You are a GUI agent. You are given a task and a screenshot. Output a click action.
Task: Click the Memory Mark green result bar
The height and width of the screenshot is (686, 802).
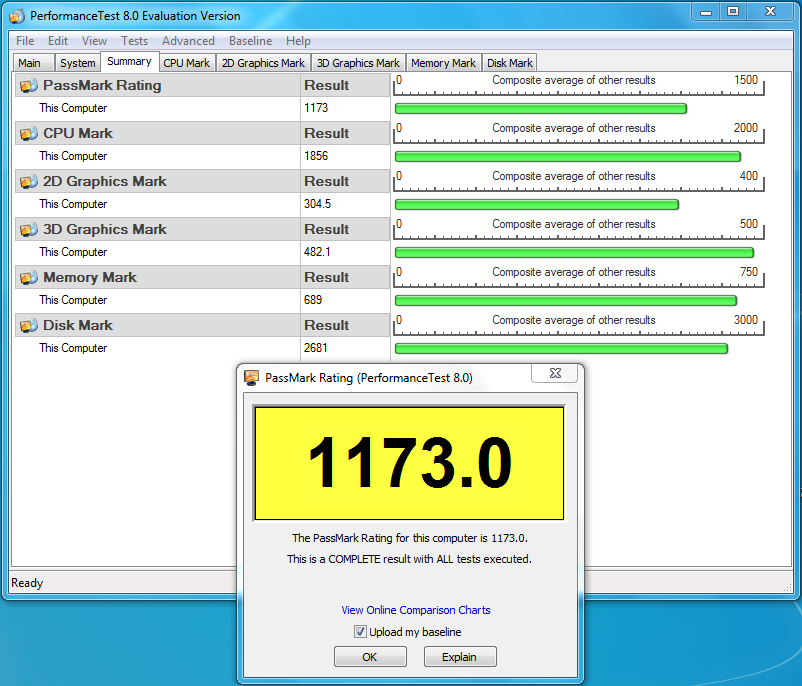tap(566, 301)
